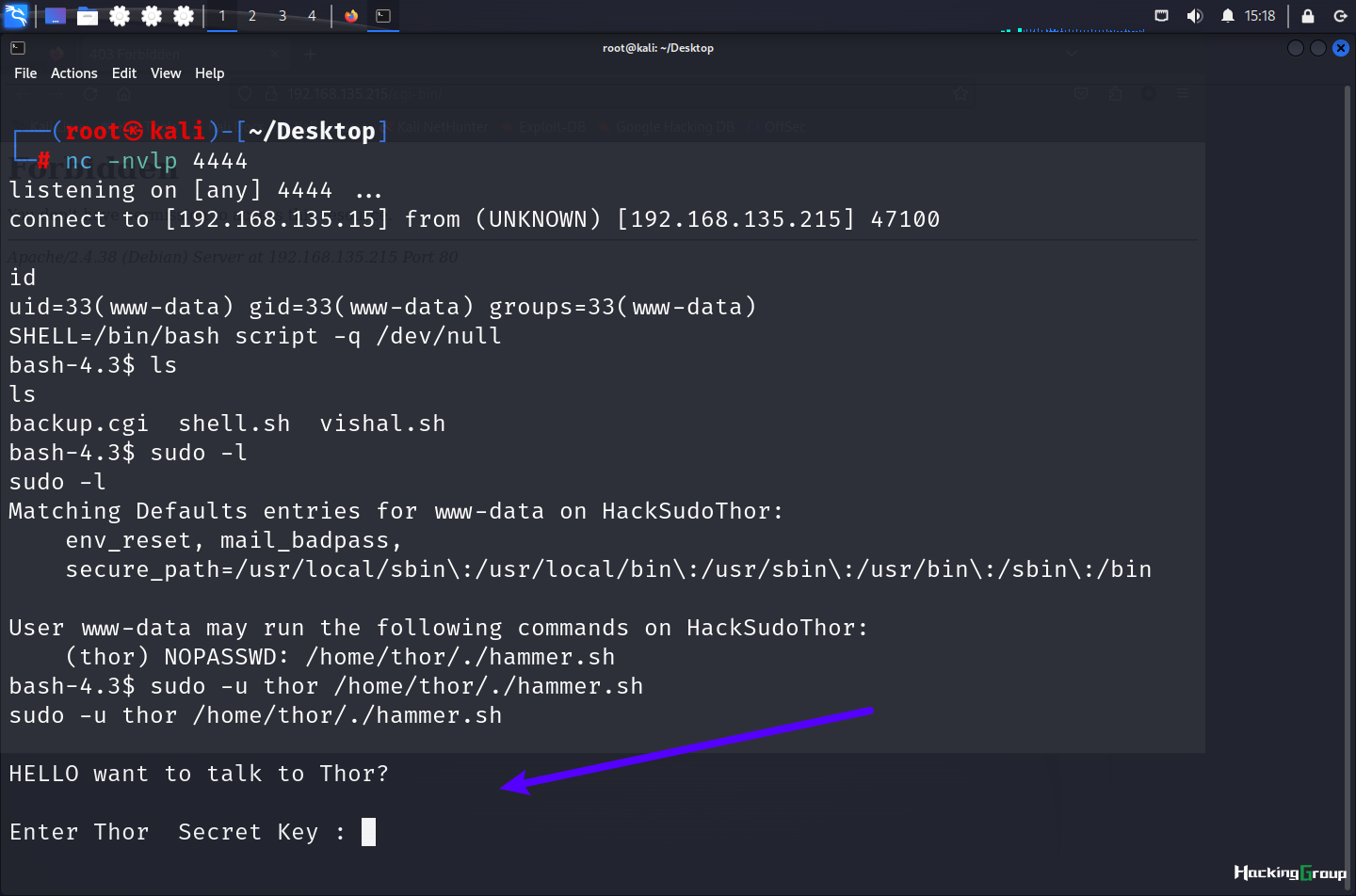The width and height of the screenshot is (1356, 896).
Task: Click the secure_path= line
Action: click(608, 569)
